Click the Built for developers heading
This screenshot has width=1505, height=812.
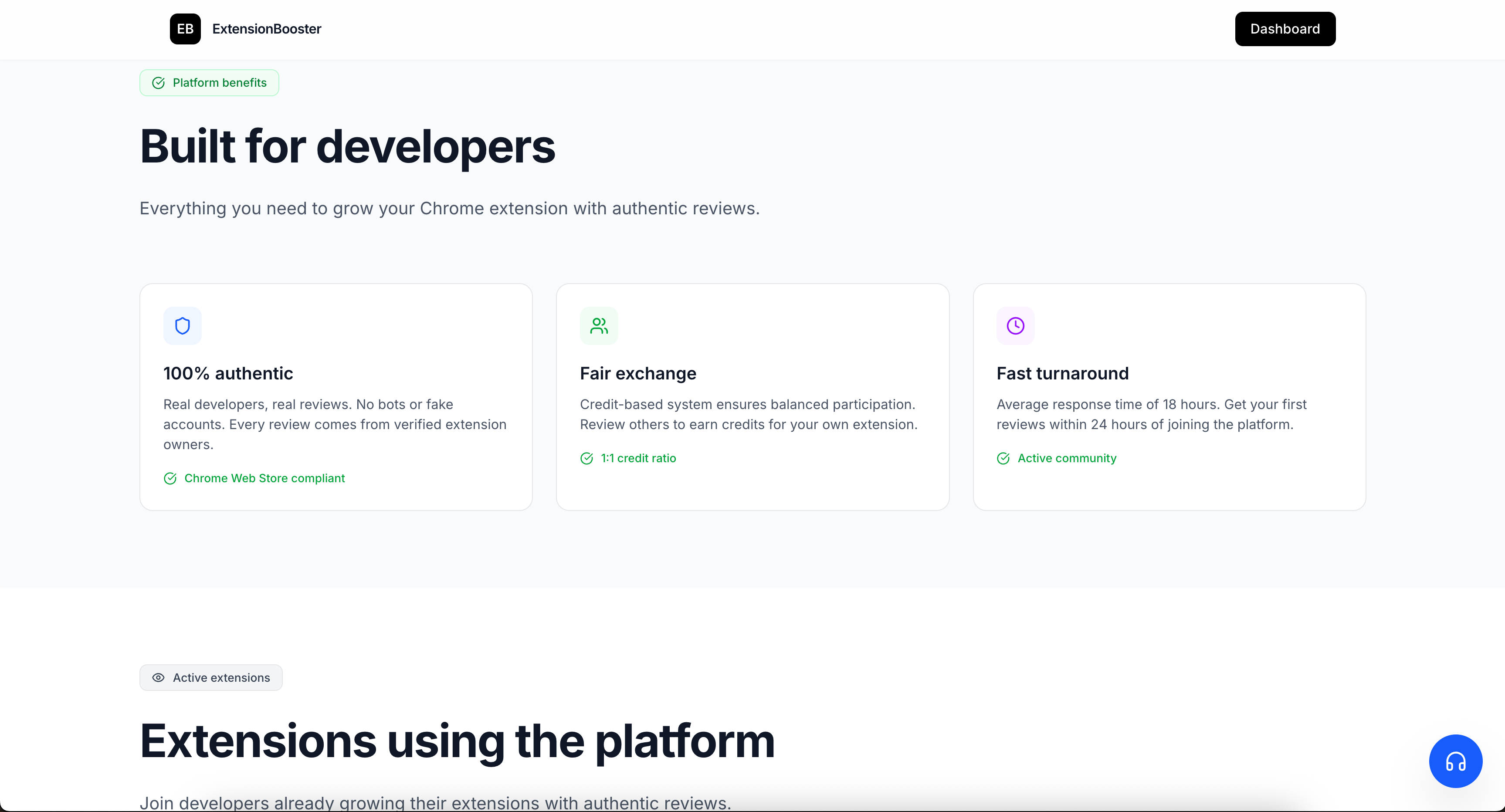pos(347,147)
